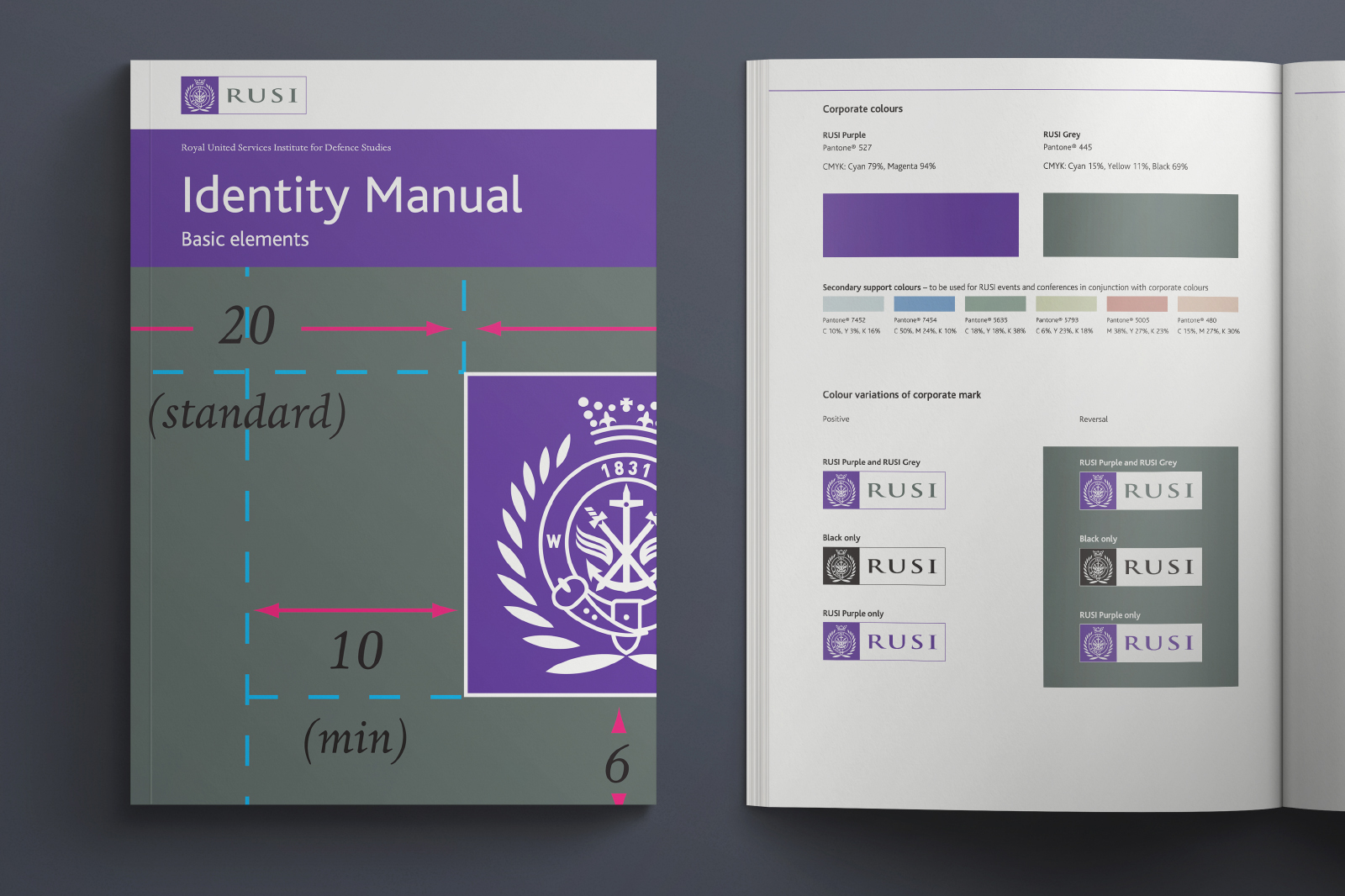Select the reversal Black only RUSI logo
The height and width of the screenshot is (896, 1345).
point(1141,567)
